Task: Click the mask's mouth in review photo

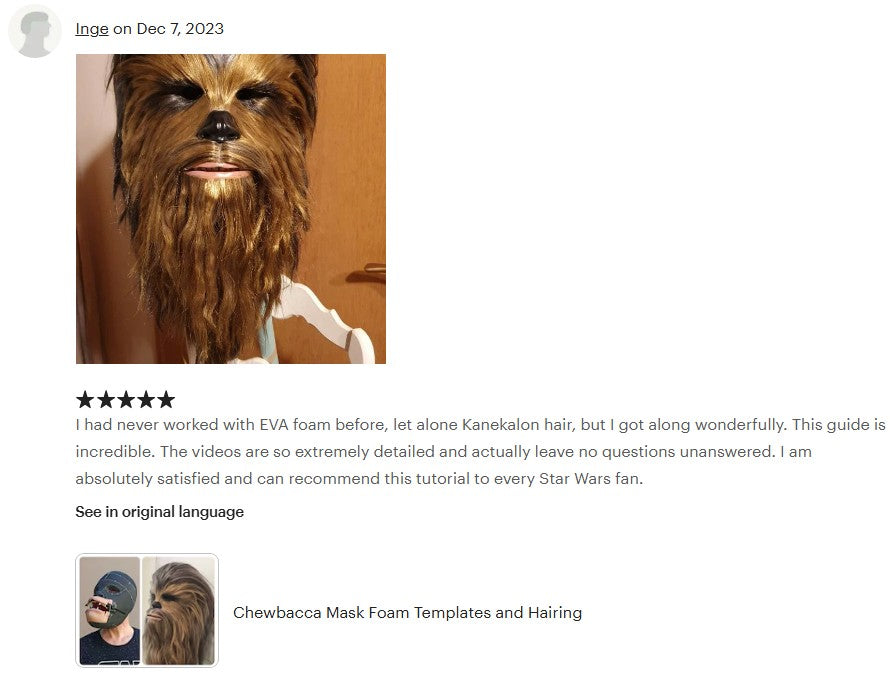Action: [x=215, y=169]
